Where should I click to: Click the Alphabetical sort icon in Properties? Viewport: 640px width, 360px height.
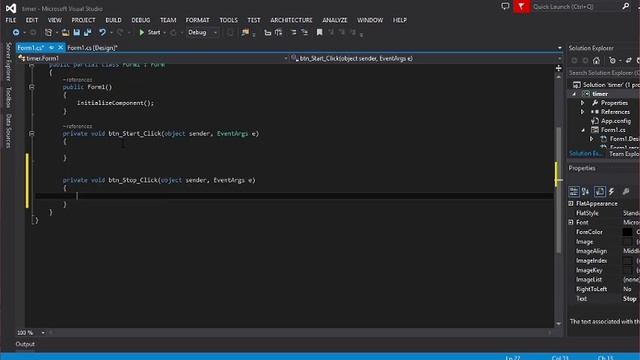(585, 191)
